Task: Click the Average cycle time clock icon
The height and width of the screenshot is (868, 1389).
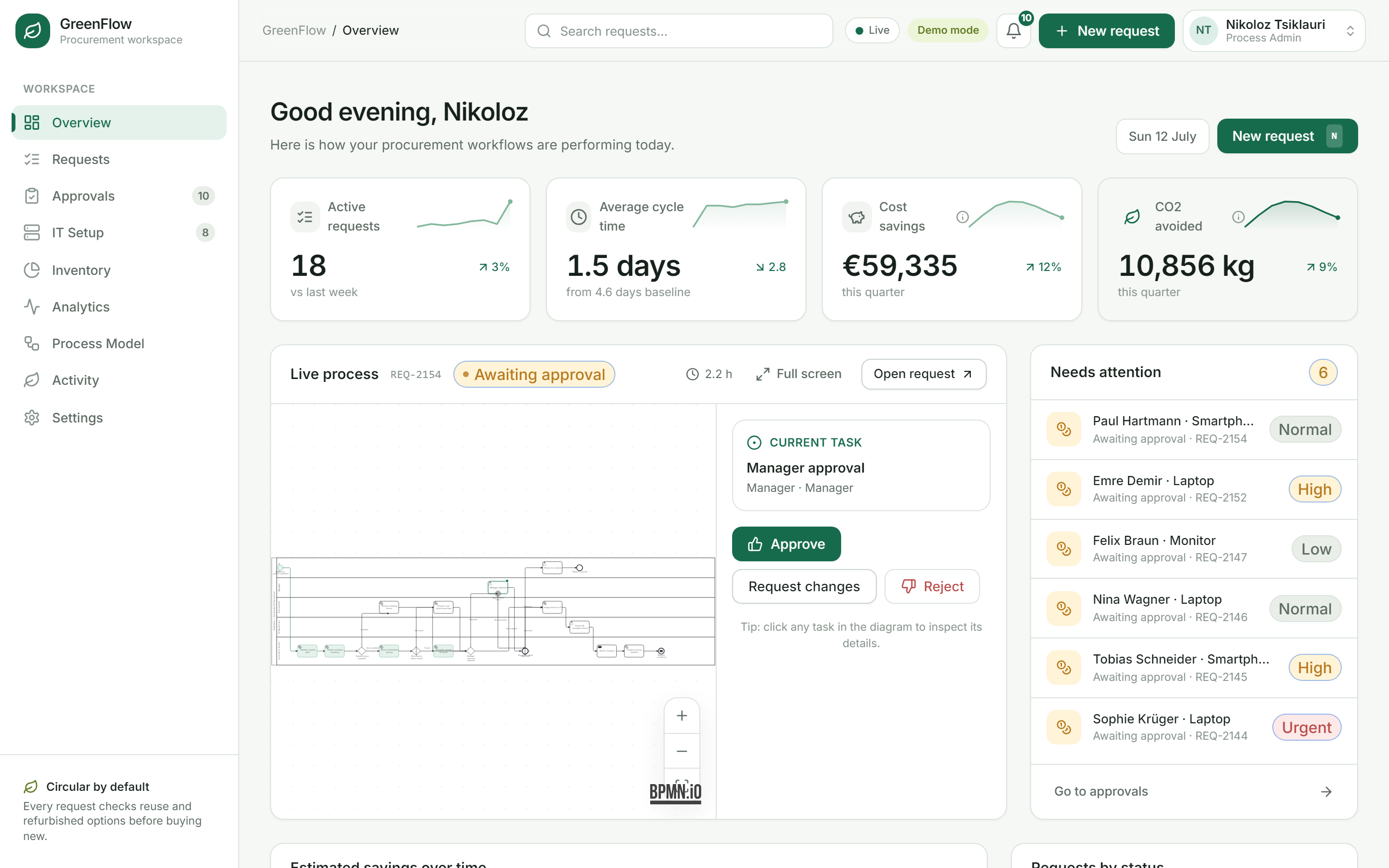Action: coord(579,217)
